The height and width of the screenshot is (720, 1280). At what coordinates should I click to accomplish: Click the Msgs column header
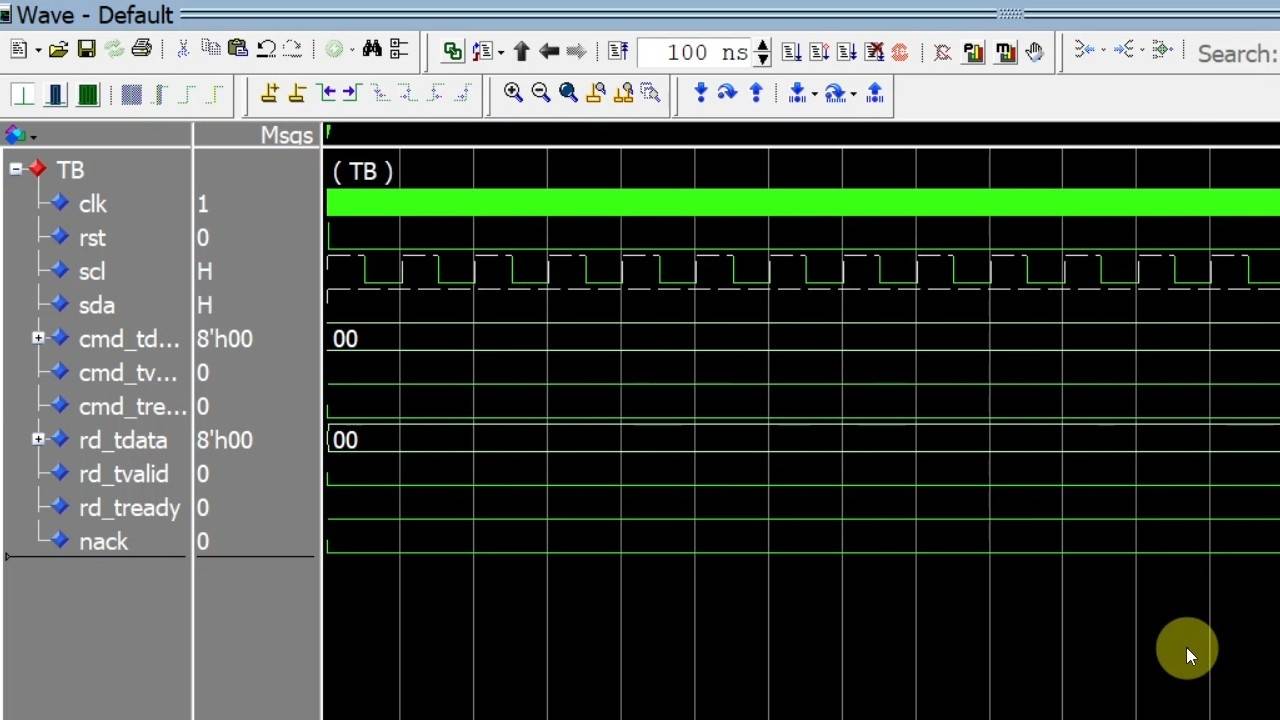click(x=287, y=136)
